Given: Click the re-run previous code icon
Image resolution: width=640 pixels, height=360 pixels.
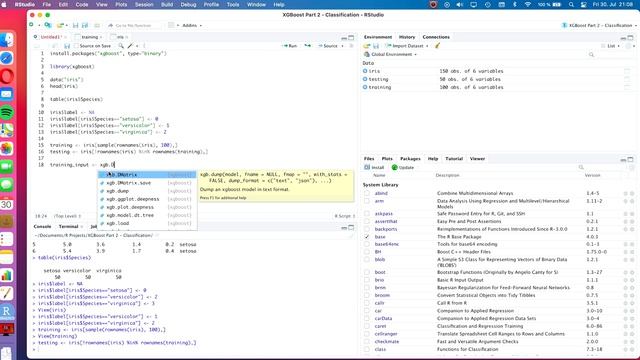Looking at the screenshot, I should click(307, 46).
